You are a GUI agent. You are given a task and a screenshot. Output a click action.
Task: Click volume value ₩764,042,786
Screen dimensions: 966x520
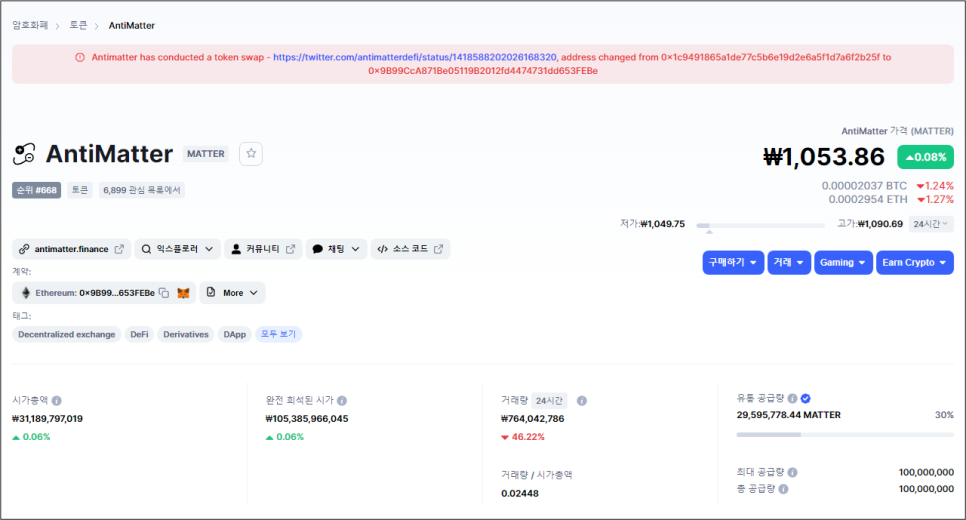(x=532, y=419)
